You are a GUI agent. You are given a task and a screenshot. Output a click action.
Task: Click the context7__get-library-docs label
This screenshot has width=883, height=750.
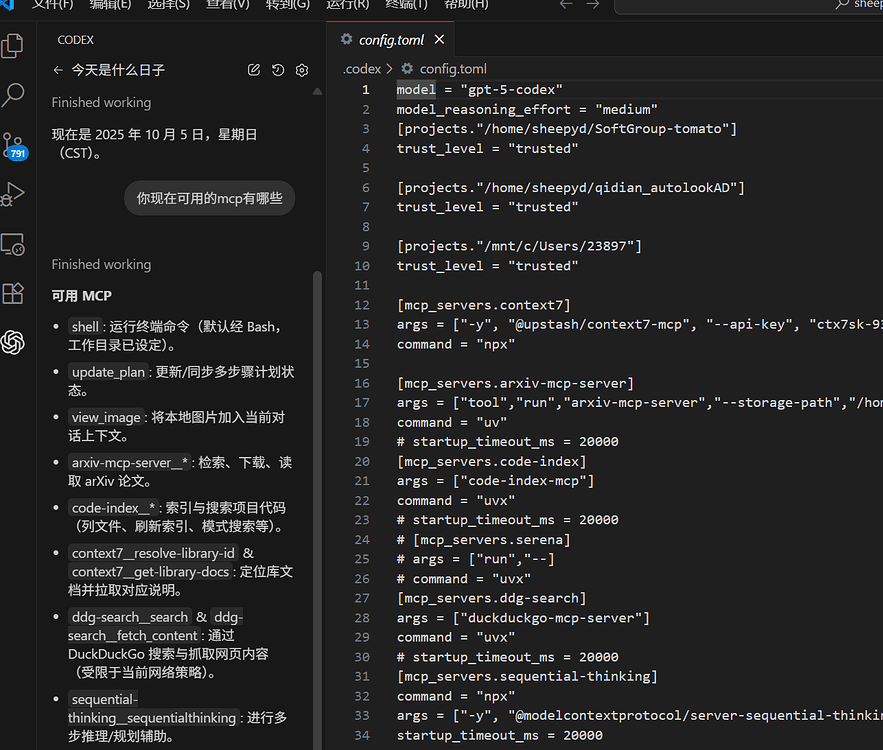(150, 572)
